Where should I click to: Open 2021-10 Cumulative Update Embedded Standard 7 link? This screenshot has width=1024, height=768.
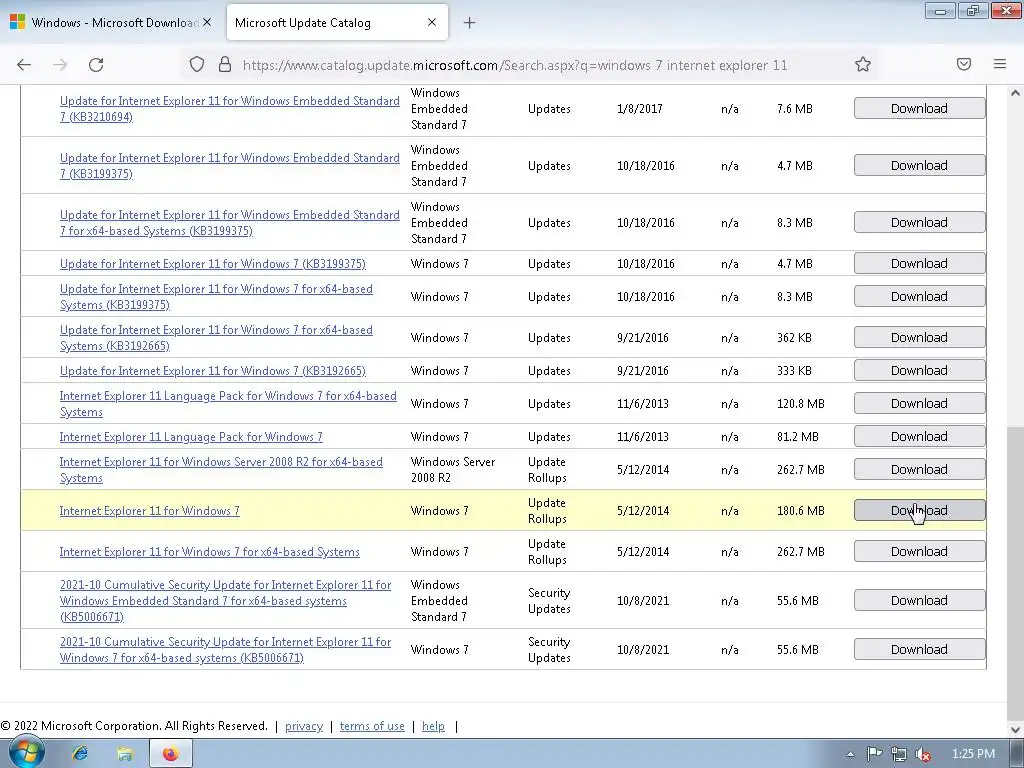(x=225, y=601)
